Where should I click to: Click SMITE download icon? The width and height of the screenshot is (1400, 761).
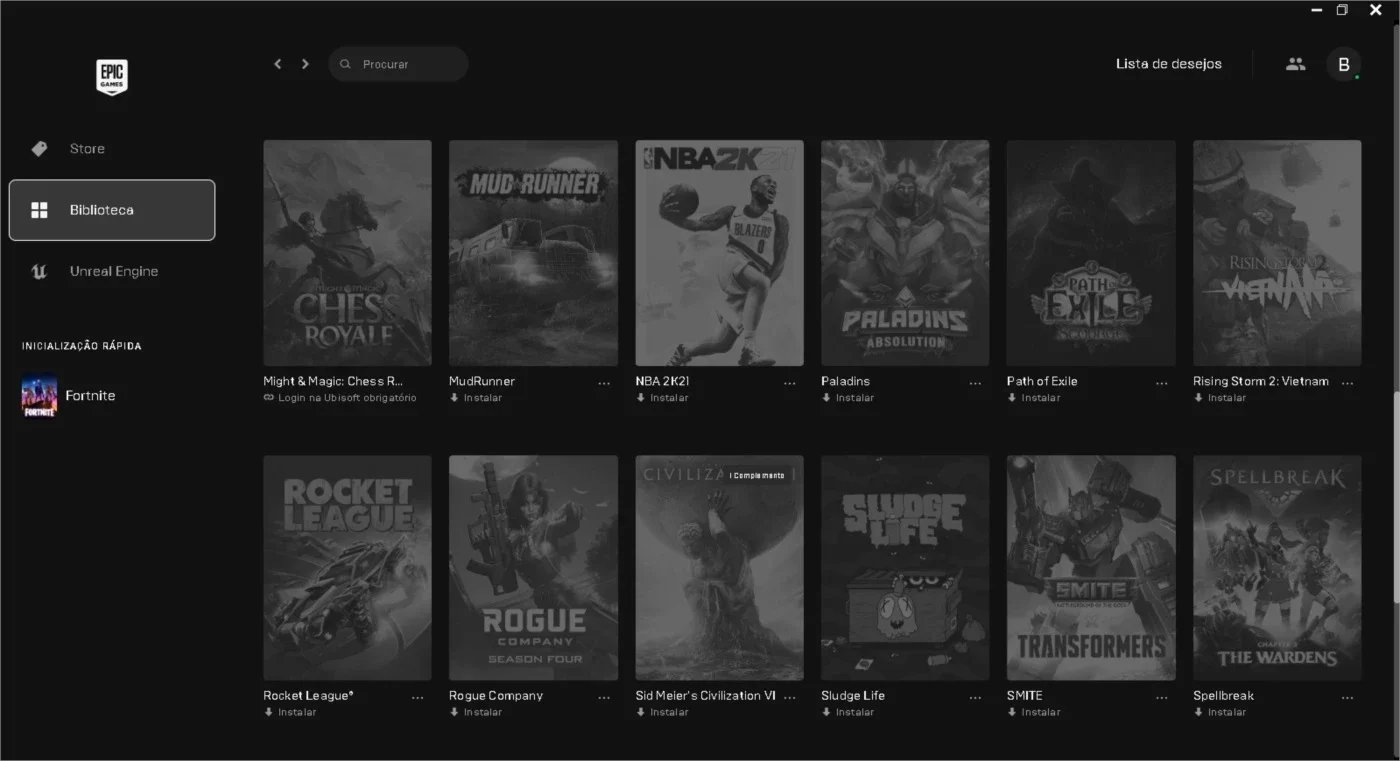click(1012, 712)
